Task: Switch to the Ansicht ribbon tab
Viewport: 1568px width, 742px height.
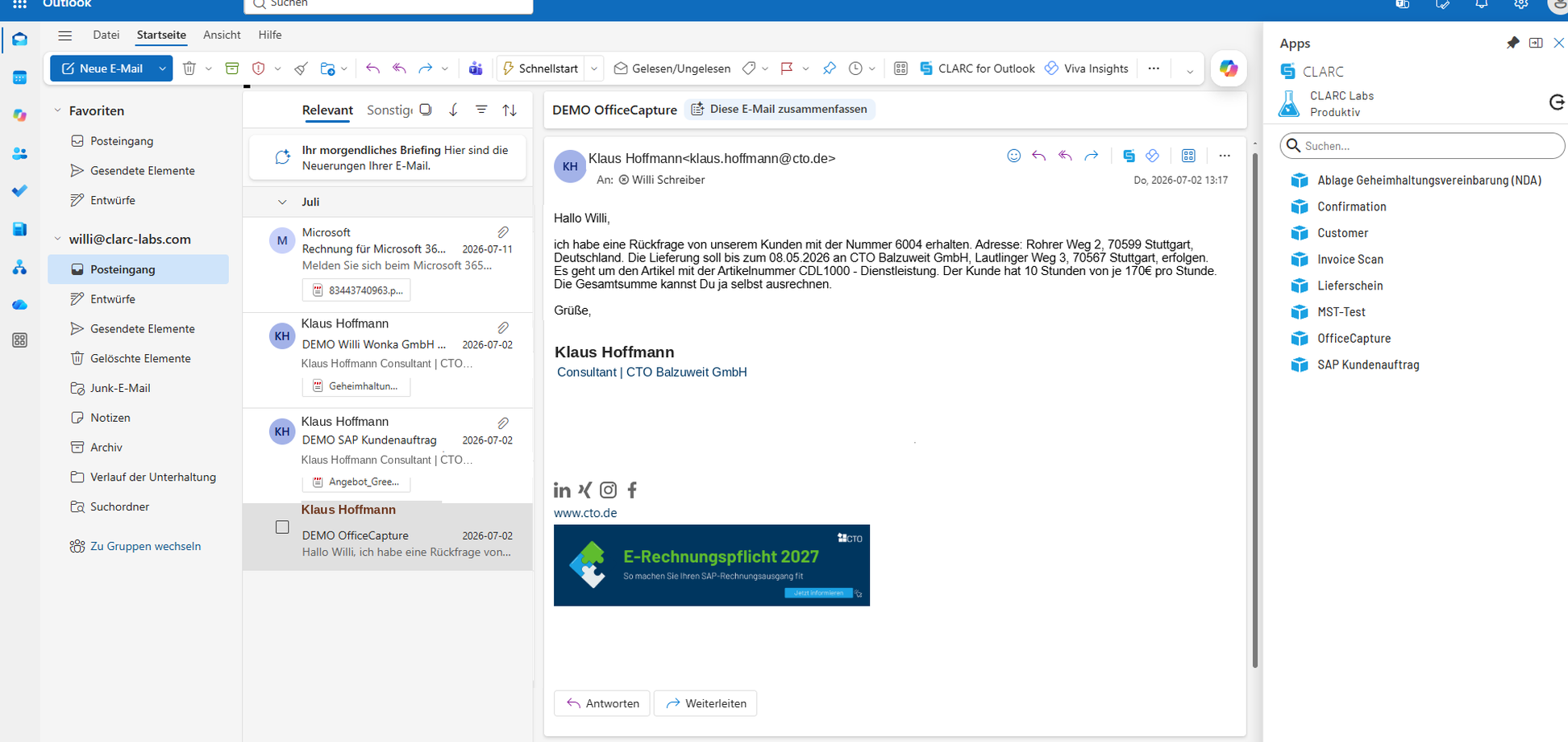Action: (x=222, y=35)
